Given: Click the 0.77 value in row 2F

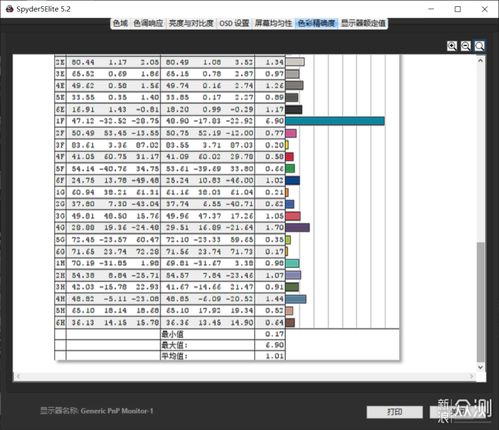Looking at the screenshot, I should (274, 133).
